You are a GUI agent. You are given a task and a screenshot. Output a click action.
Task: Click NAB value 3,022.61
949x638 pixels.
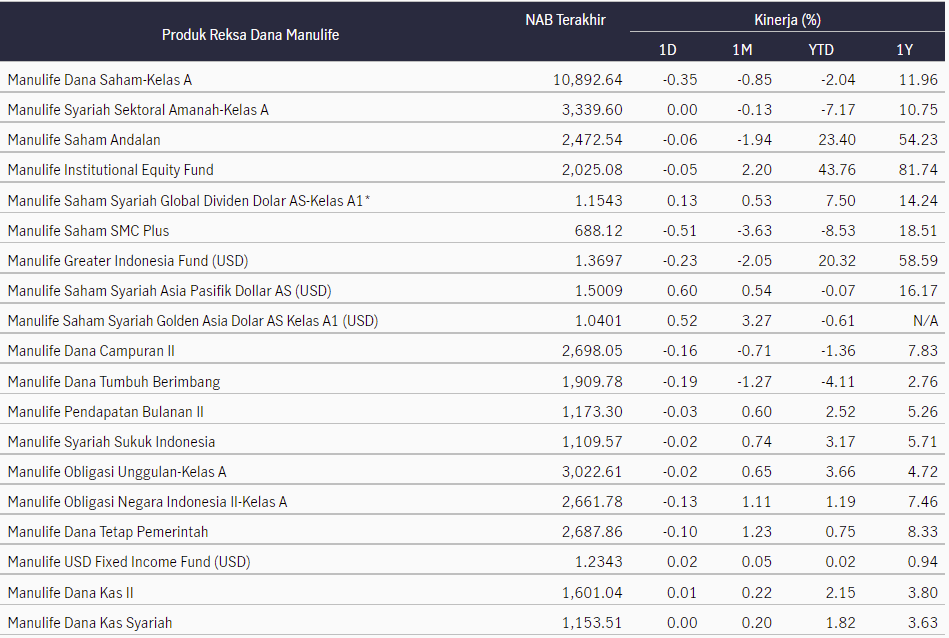click(x=592, y=472)
